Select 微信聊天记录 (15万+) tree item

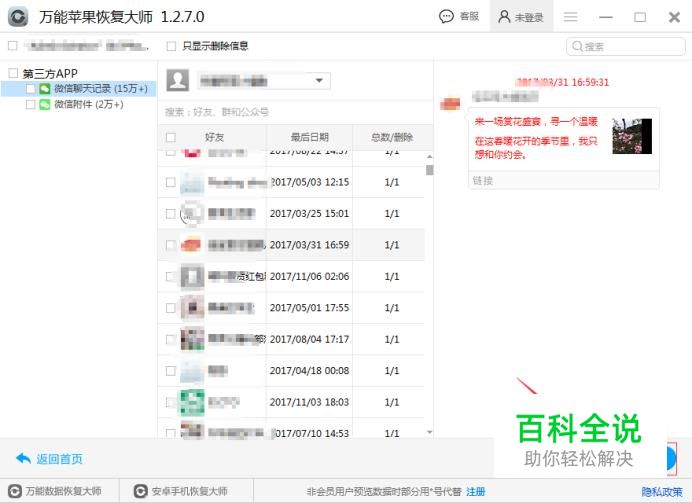point(79,89)
